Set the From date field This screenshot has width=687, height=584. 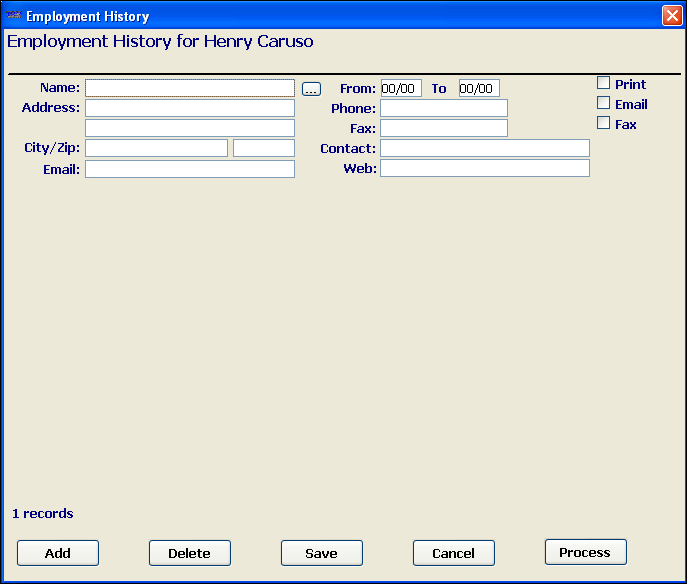401,88
